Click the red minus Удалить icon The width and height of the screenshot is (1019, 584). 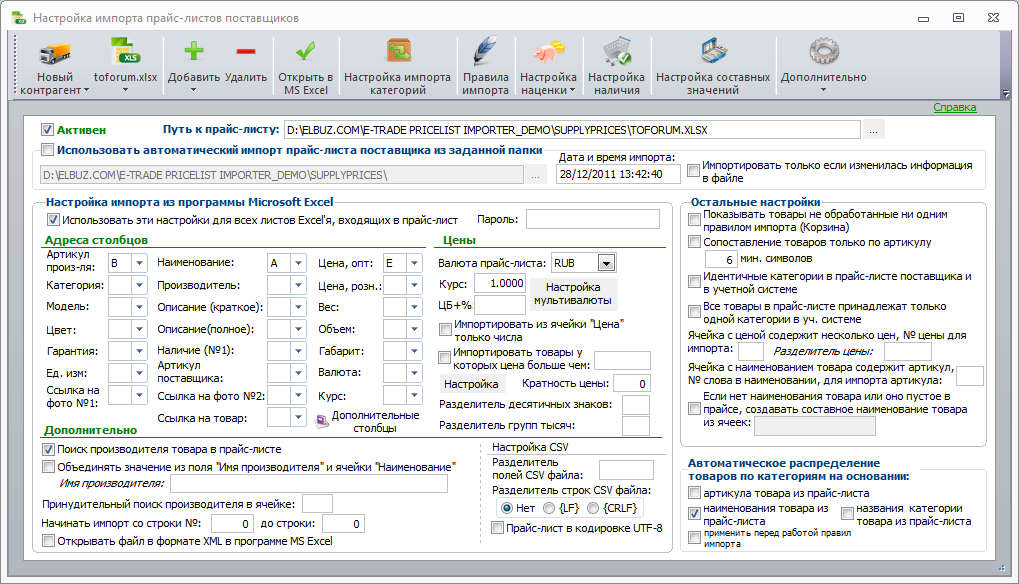point(246,51)
